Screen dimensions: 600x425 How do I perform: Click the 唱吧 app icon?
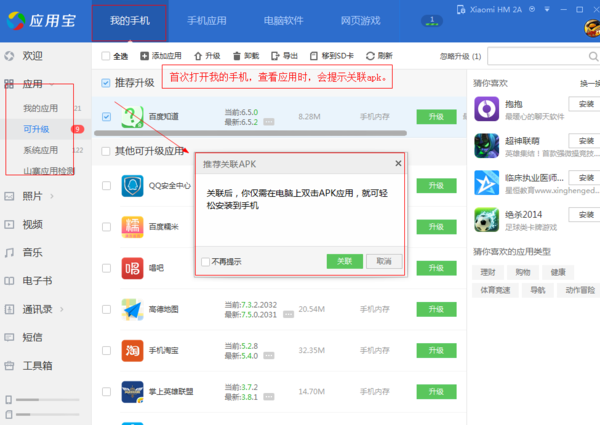click(x=132, y=268)
